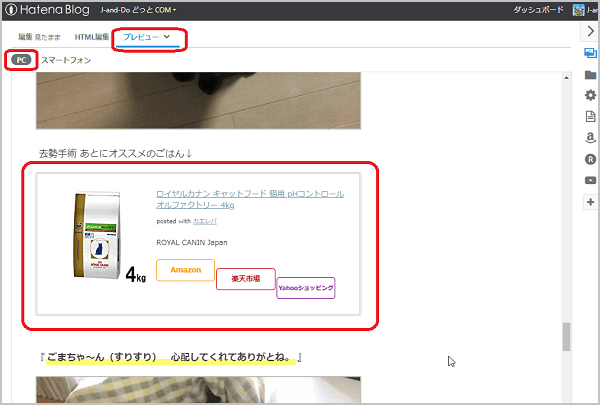
Task: Click the ROYAL CANIN Japan text
Action: click(192, 242)
